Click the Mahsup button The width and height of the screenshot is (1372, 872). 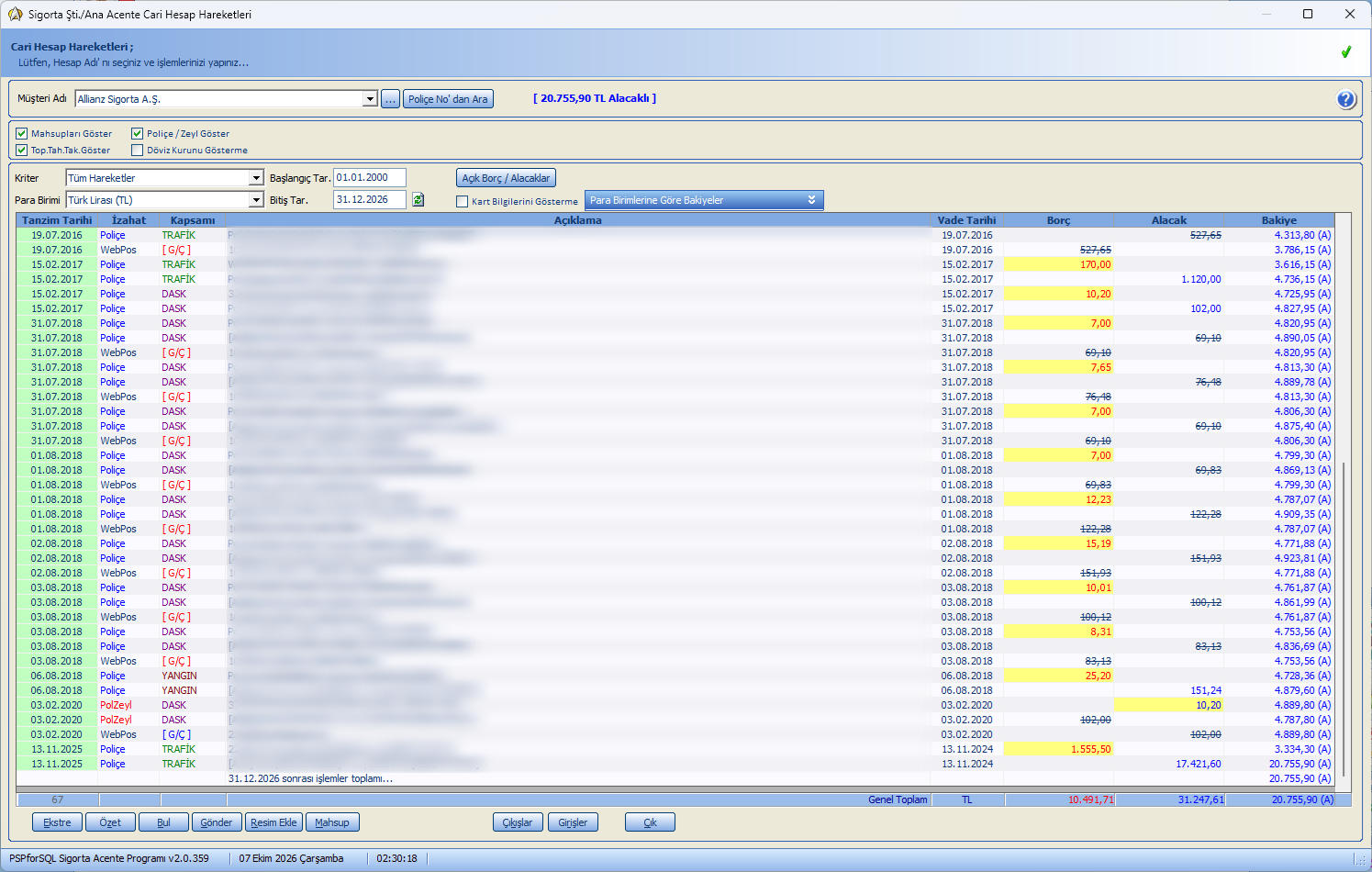pos(332,822)
